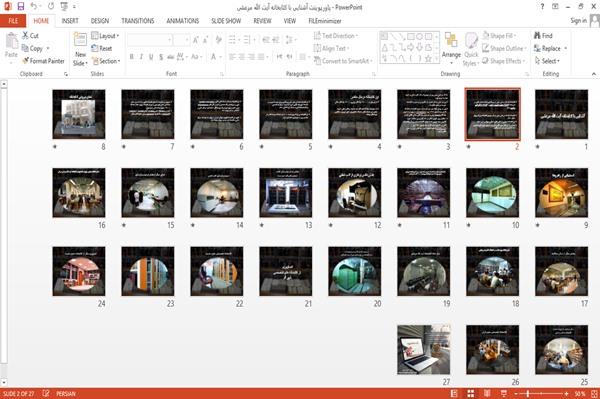Image resolution: width=600 pixels, height=399 pixels.
Task: Toggle Italic formatting
Action: (141, 57)
